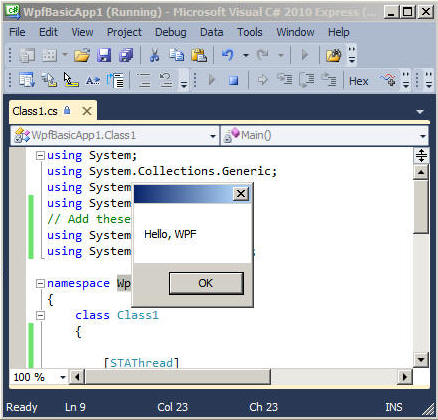
Task: Click the Continue play icon on the debug toolbar
Action: point(211,80)
